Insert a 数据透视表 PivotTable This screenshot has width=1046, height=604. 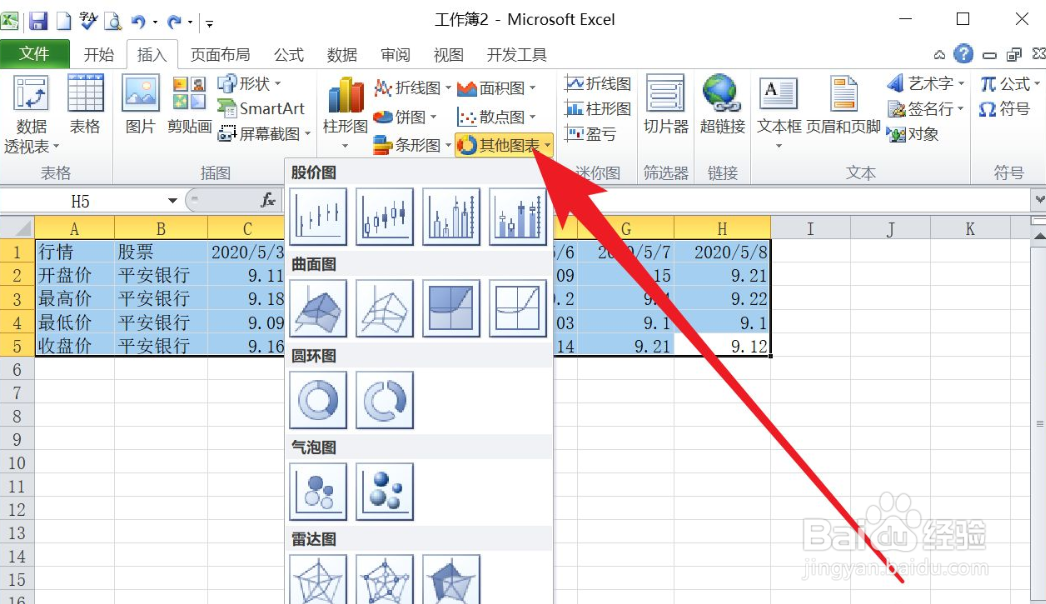pyautogui.click(x=31, y=114)
